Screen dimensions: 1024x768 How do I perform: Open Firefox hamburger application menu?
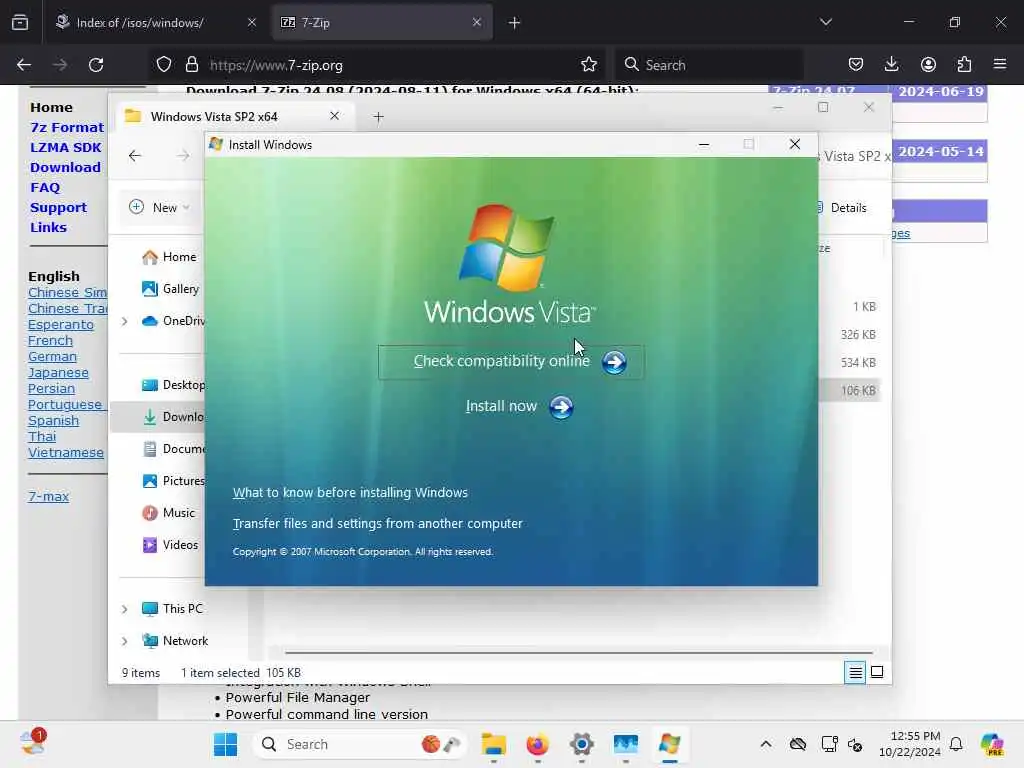click(1000, 65)
